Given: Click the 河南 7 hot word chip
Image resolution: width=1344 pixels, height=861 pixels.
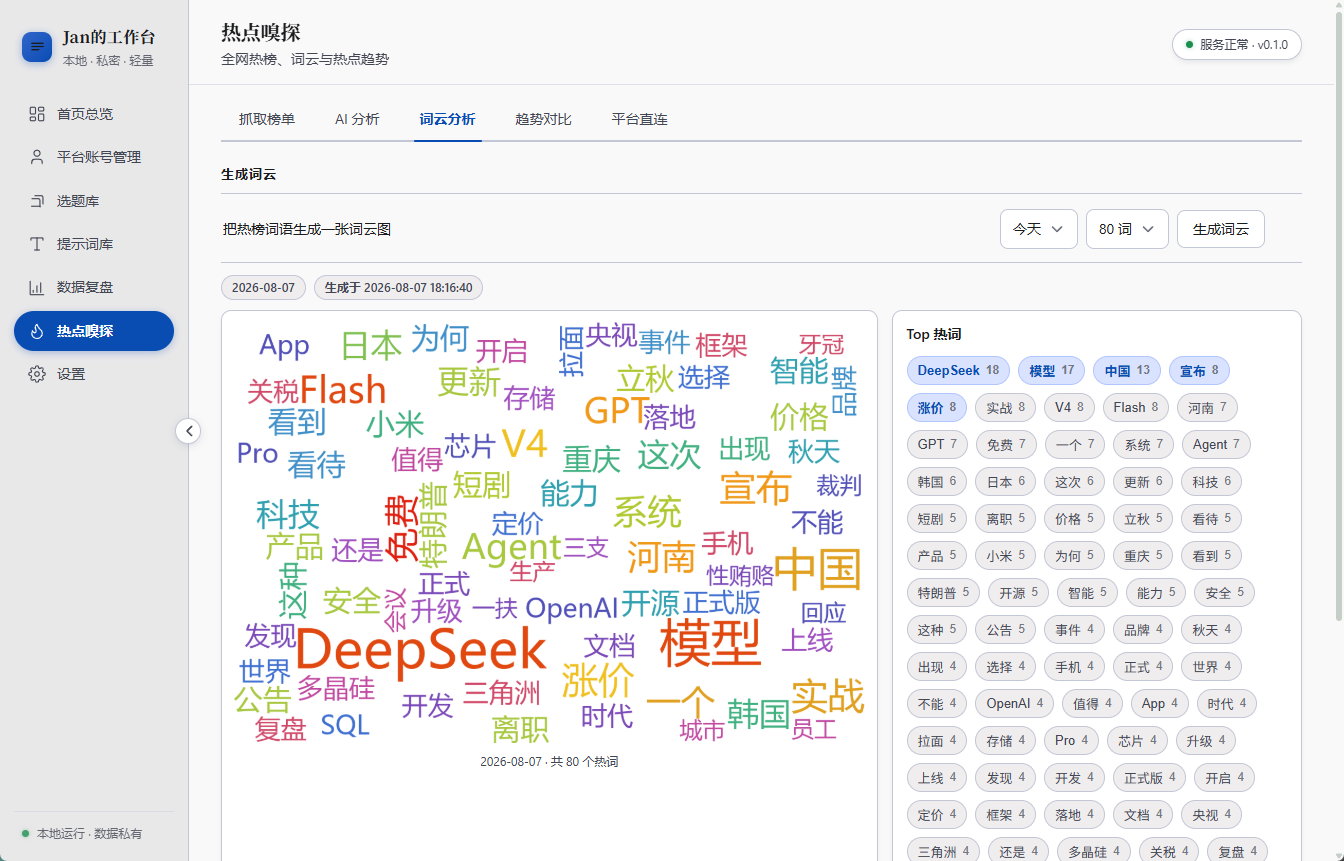Looking at the screenshot, I should pyautogui.click(x=1207, y=408).
